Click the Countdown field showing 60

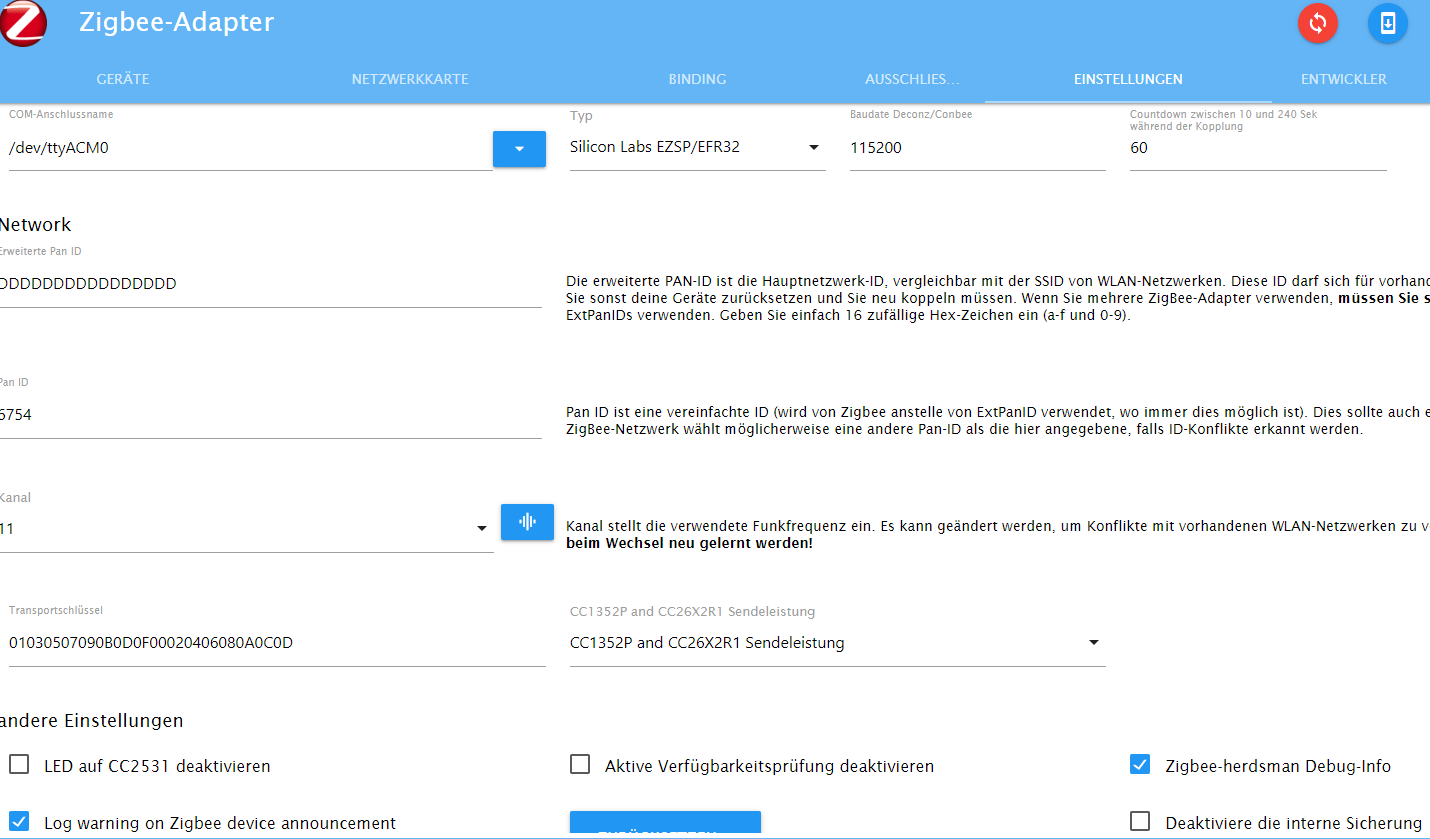coord(1258,148)
